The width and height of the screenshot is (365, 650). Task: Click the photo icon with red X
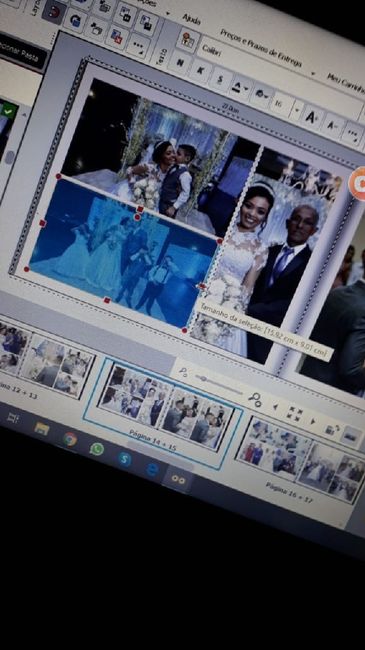pos(117,36)
